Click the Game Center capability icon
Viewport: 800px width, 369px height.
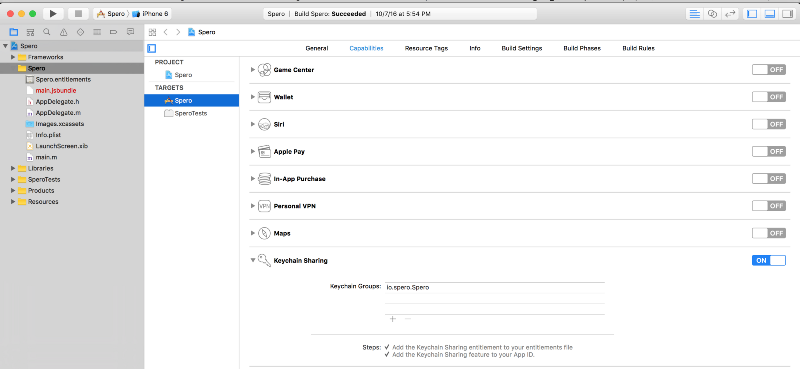click(x=264, y=70)
